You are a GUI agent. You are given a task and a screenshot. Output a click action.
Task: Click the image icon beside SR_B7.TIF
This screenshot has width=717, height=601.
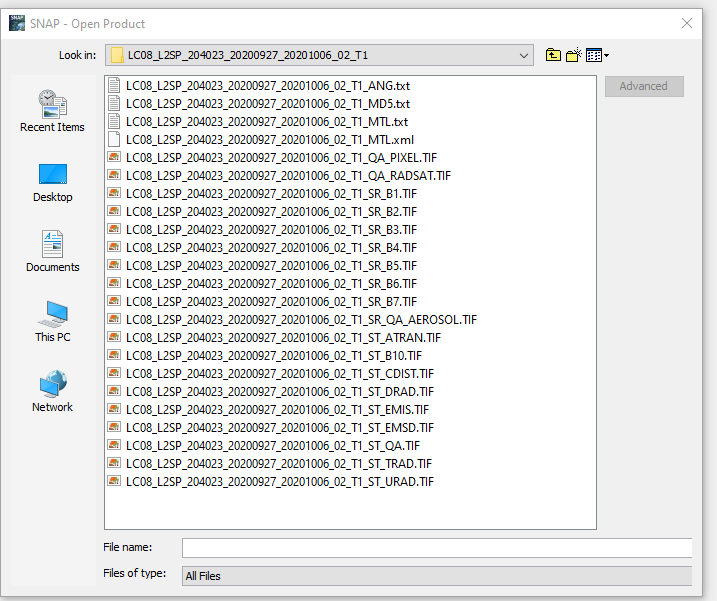click(114, 301)
